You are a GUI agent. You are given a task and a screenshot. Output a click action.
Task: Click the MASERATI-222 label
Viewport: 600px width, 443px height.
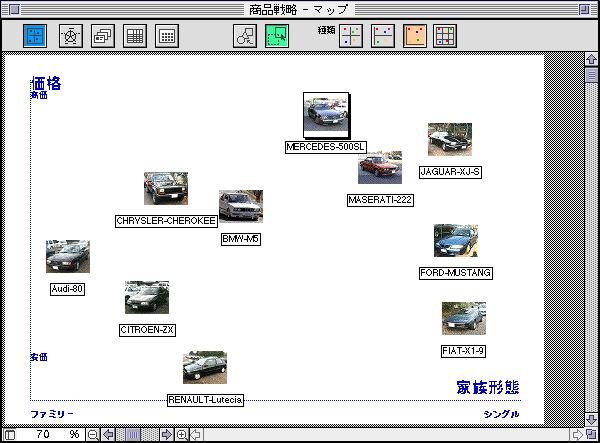pos(380,200)
